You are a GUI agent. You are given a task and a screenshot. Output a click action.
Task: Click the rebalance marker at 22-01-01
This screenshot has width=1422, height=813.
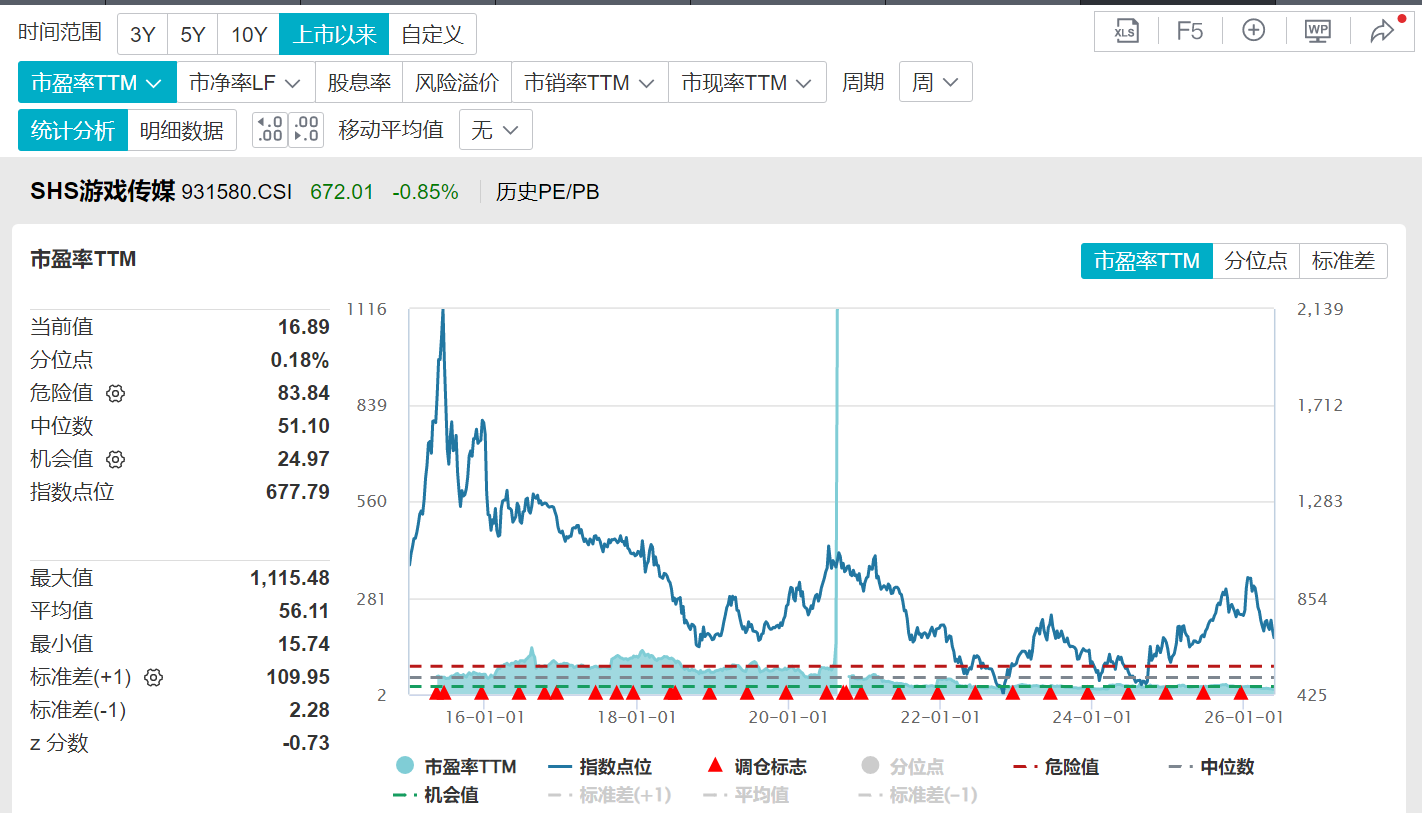pos(937,693)
